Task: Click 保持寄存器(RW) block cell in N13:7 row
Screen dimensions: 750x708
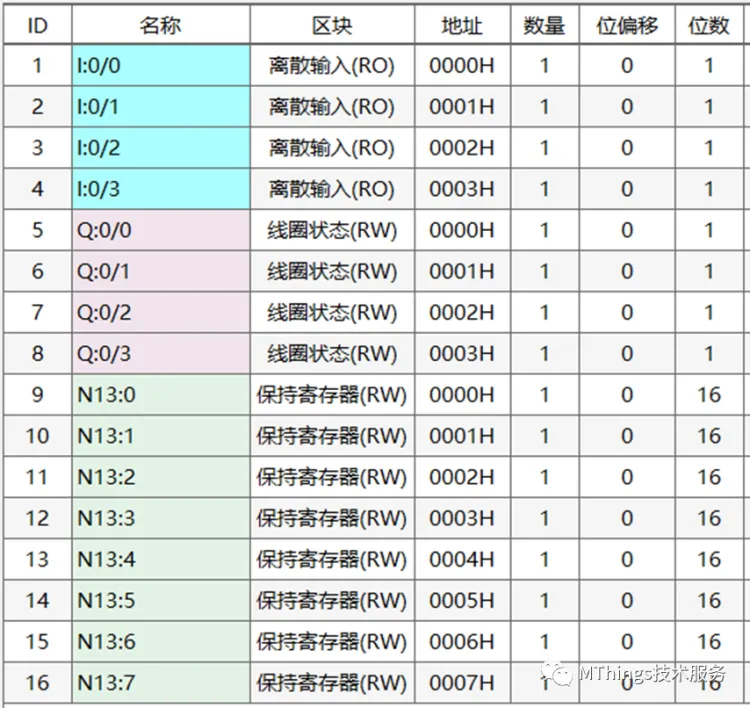Action: [332, 683]
